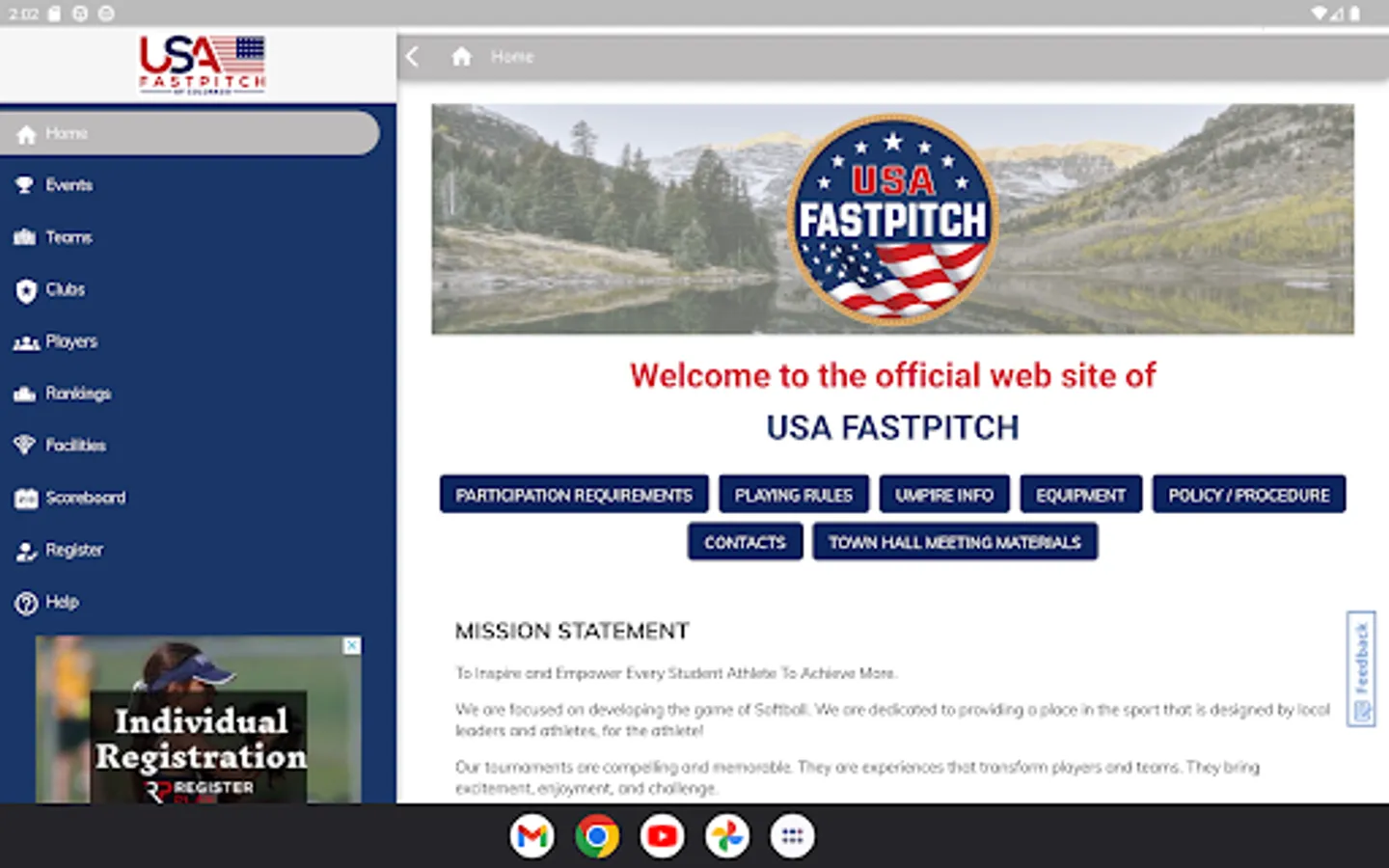Viewport: 1389px width, 868px height.
Task: Open the Clubs page
Action: 65,289
